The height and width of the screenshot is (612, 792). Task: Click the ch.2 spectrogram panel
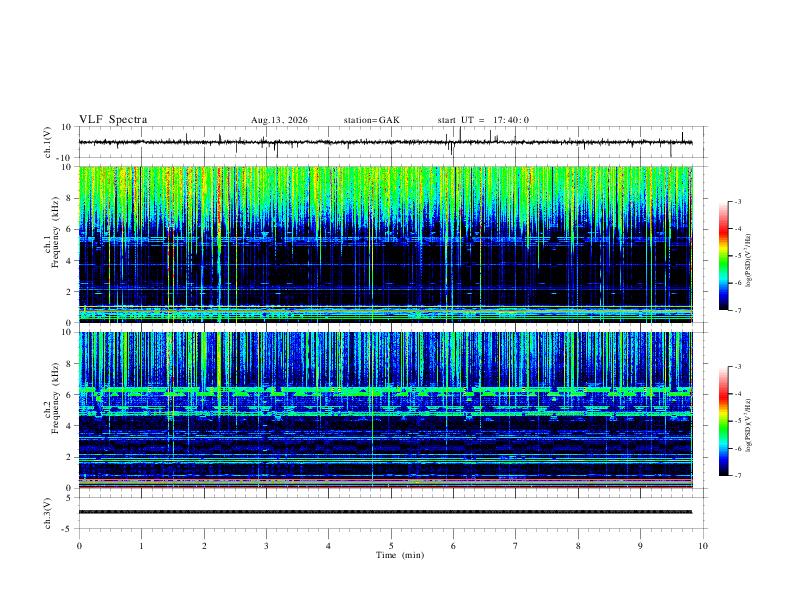[385, 410]
